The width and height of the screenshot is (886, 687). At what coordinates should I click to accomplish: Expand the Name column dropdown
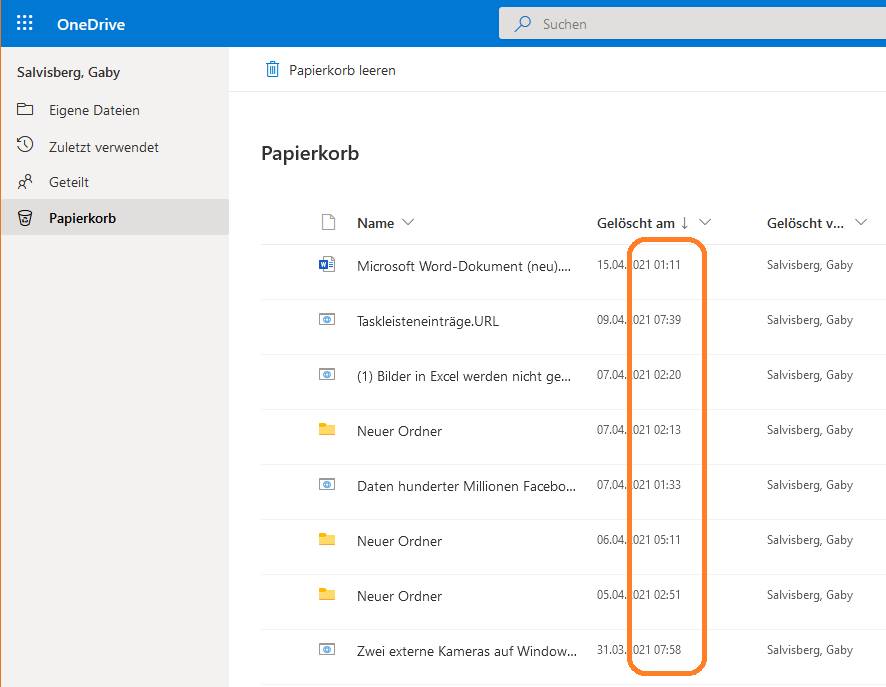point(407,223)
